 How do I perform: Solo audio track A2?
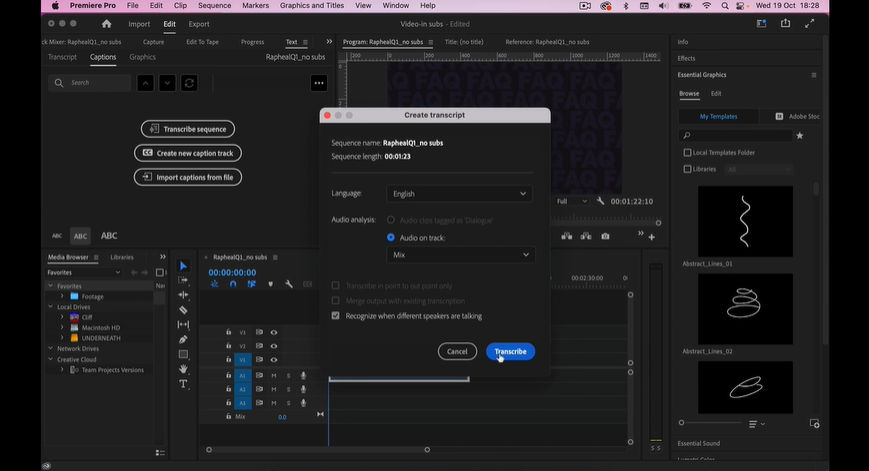point(288,389)
